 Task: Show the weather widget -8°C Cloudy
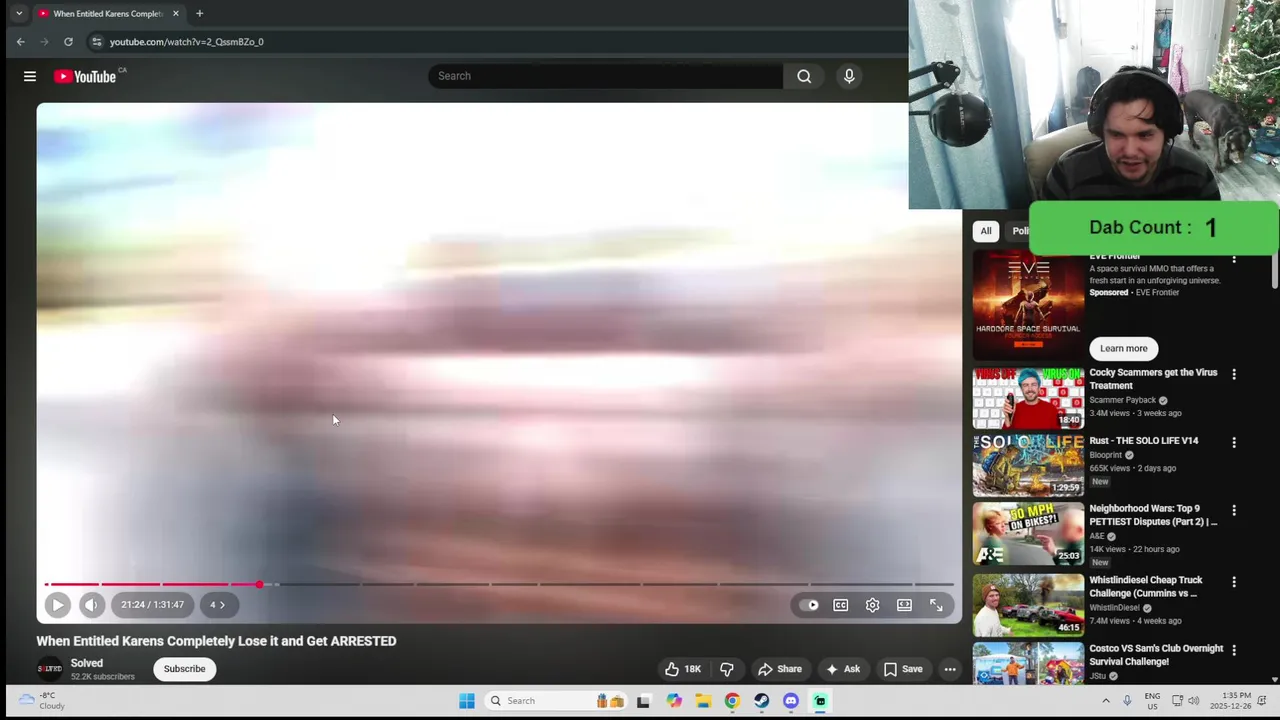pos(42,700)
